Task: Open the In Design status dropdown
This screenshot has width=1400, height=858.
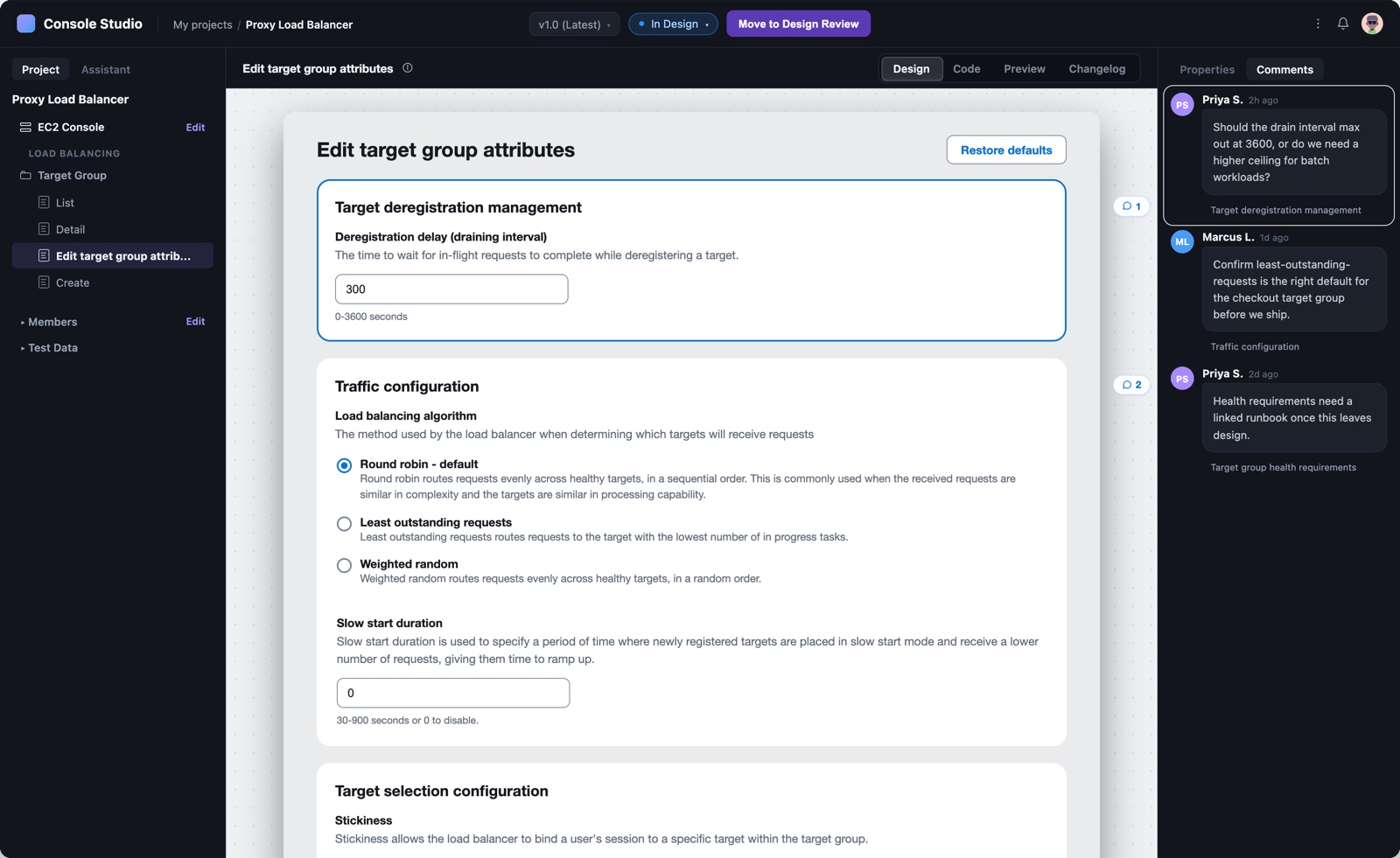Action: coord(673,24)
